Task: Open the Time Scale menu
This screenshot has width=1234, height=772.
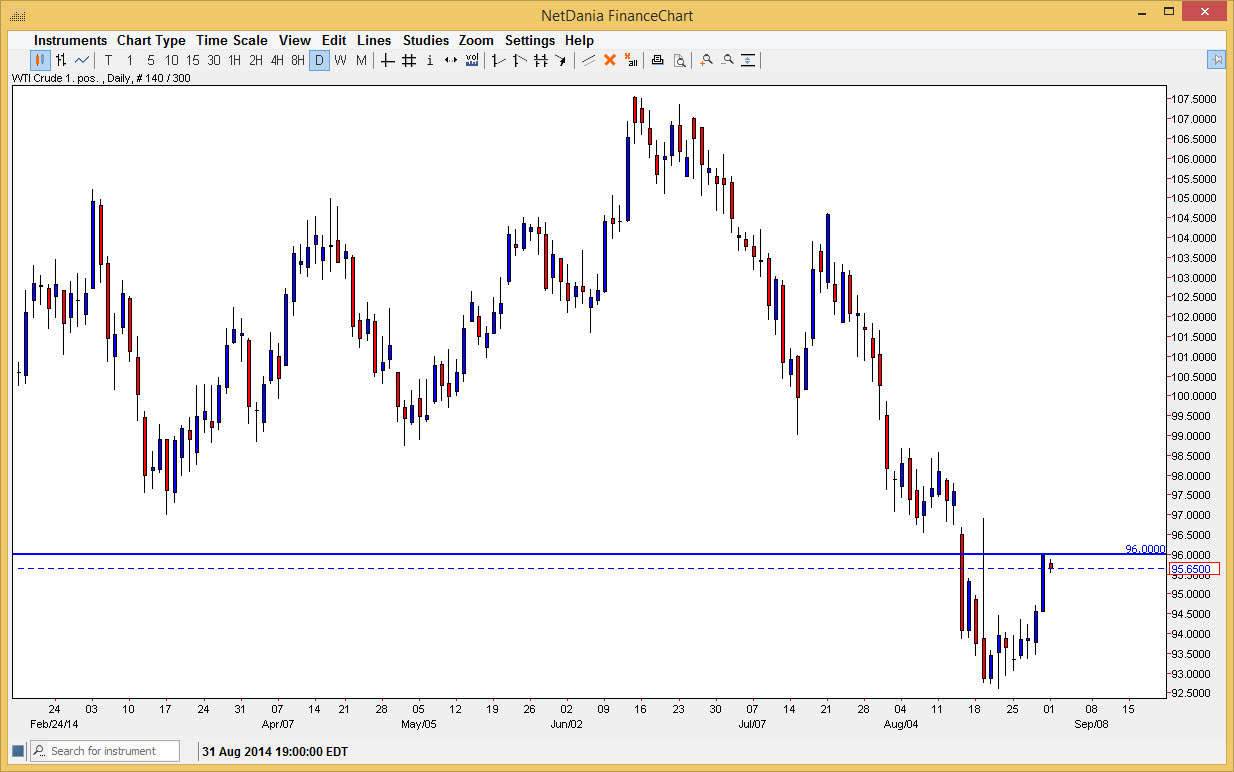Action: click(x=231, y=40)
